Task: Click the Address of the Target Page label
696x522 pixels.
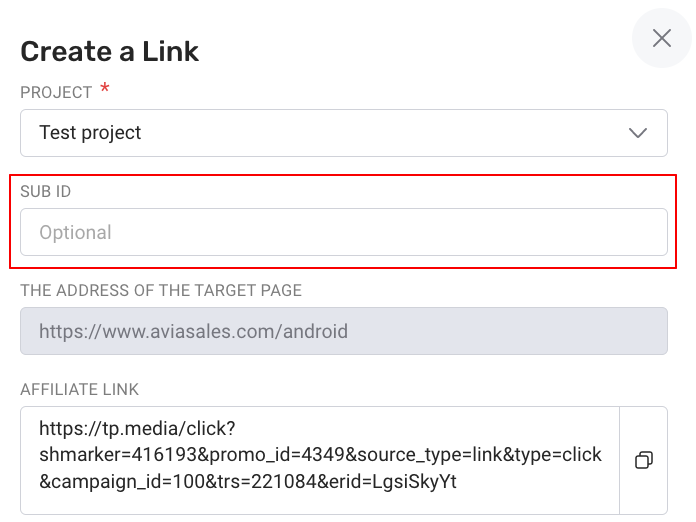Action: pos(161,291)
